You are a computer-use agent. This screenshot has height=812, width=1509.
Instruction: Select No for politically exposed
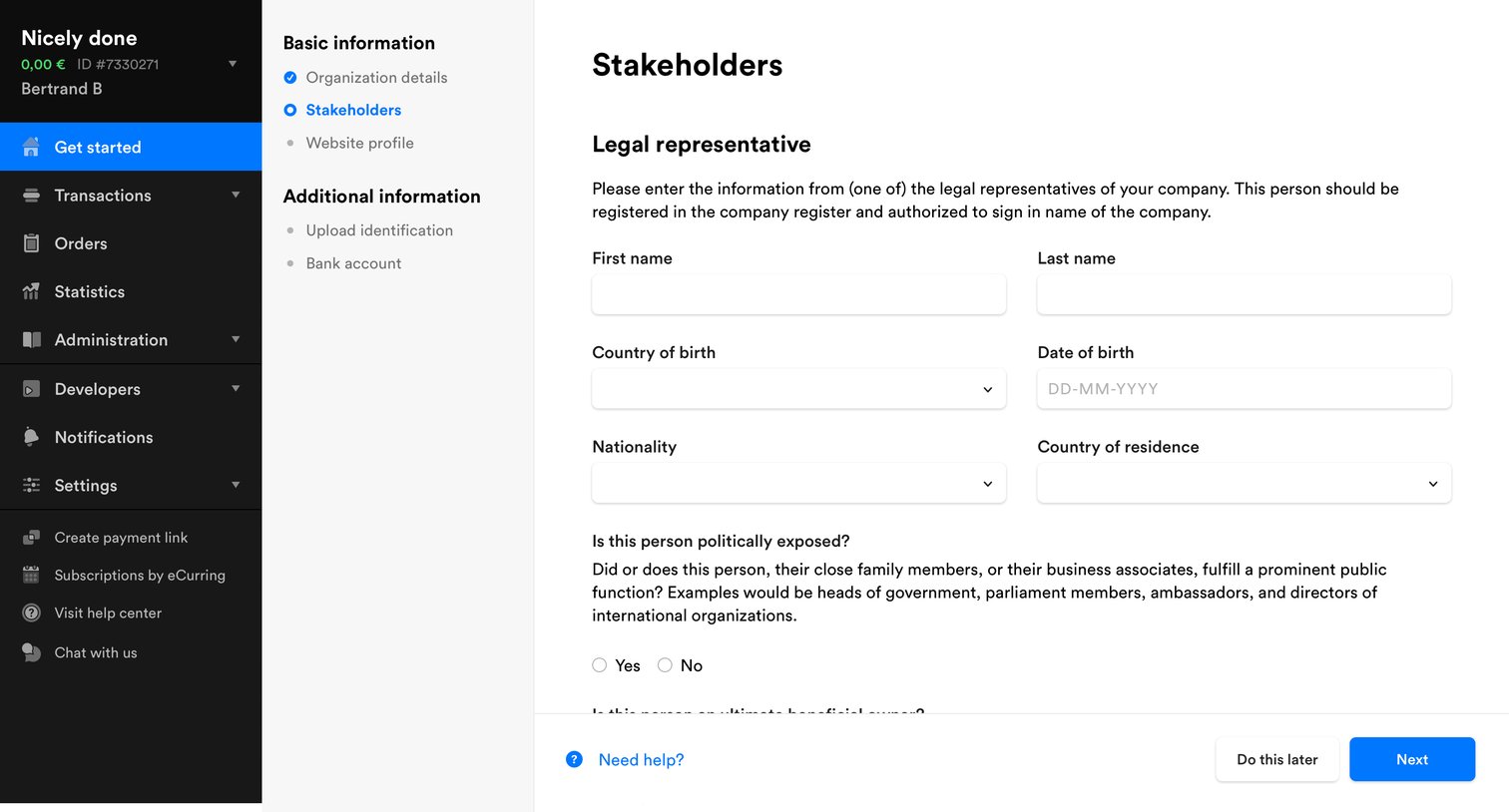click(x=665, y=665)
